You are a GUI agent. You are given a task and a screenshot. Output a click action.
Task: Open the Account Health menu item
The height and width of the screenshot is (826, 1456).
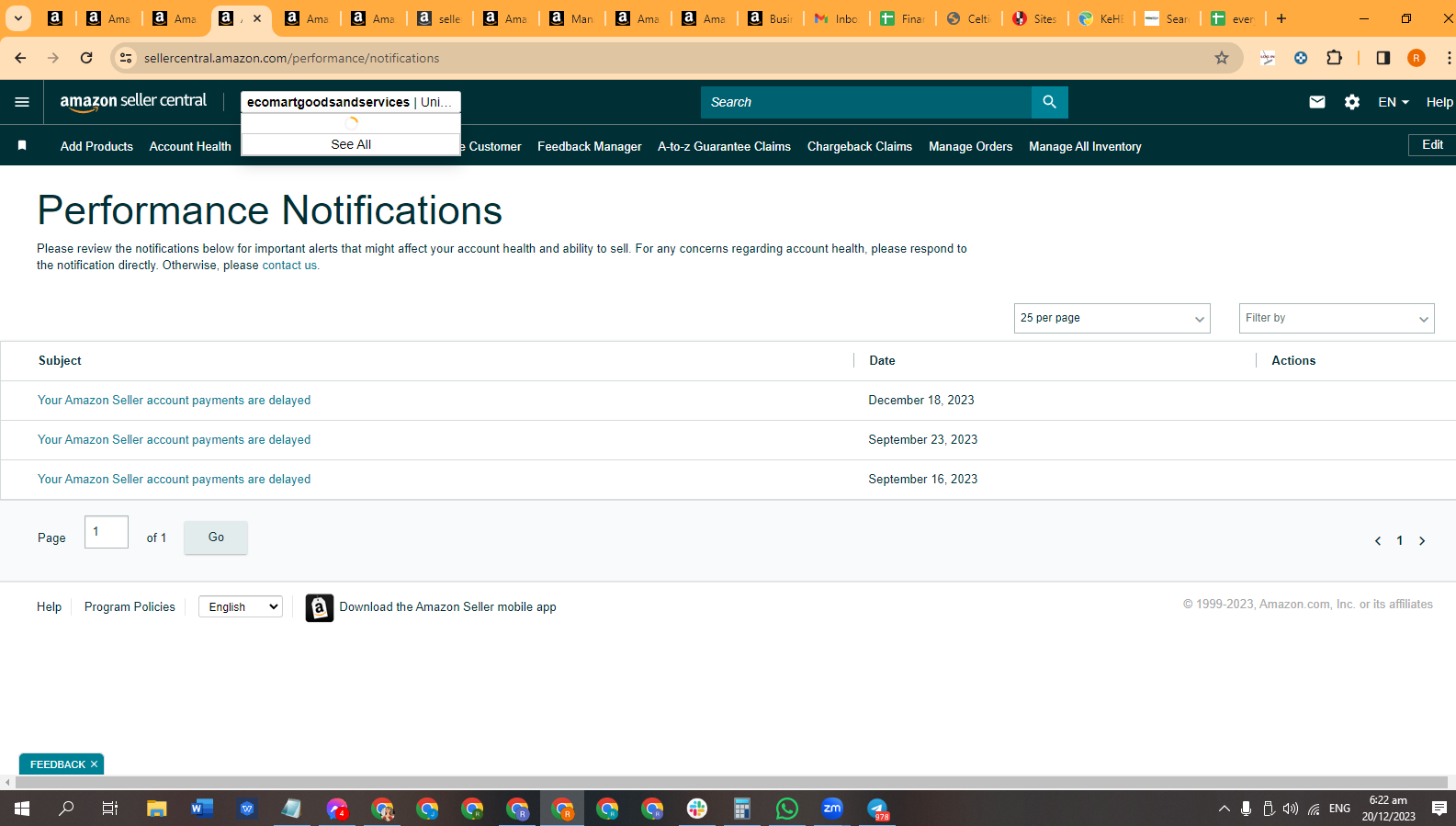190,146
